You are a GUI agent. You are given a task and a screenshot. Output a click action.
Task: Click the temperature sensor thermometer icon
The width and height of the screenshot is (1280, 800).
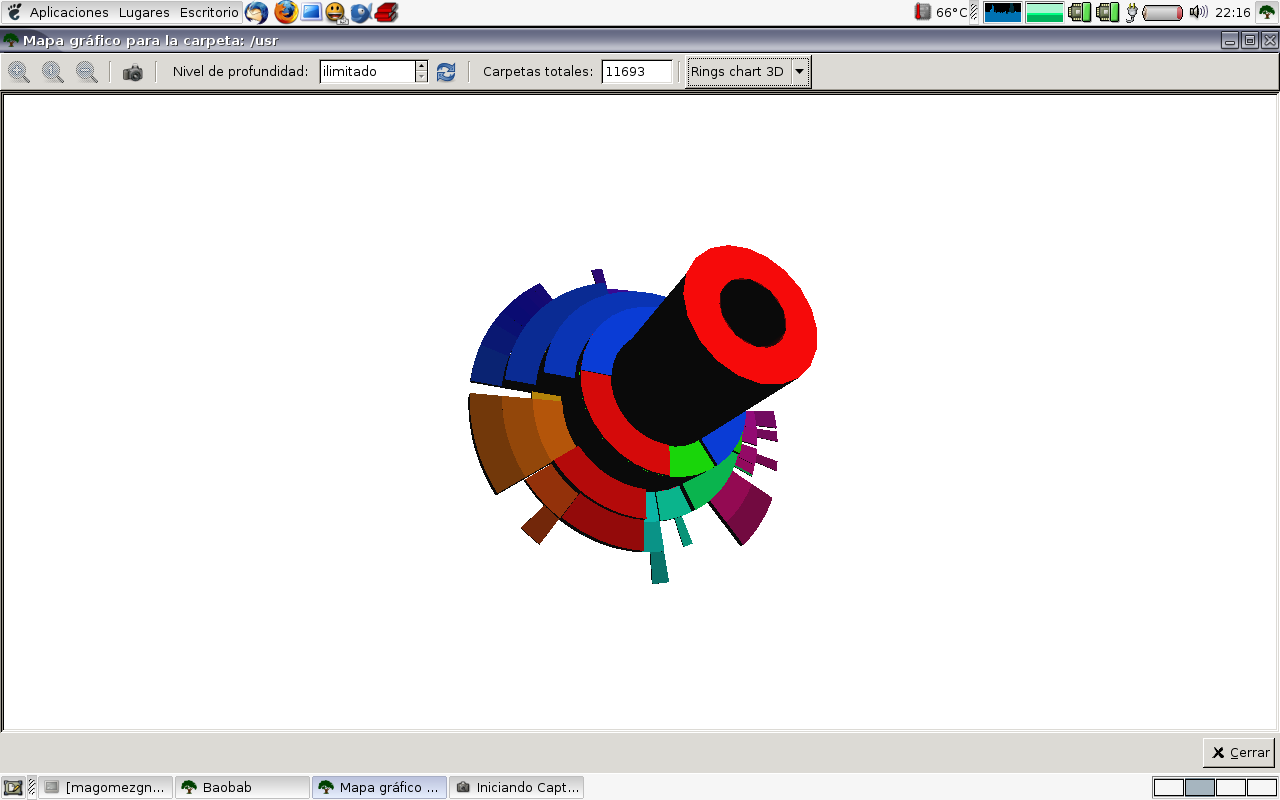click(x=923, y=12)
